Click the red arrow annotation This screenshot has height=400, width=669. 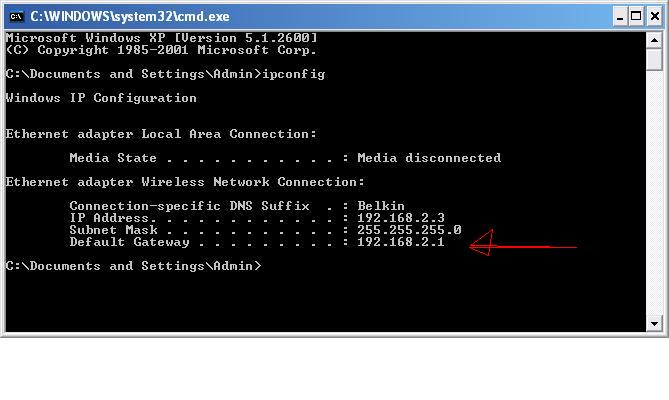(x=523, y=244)
